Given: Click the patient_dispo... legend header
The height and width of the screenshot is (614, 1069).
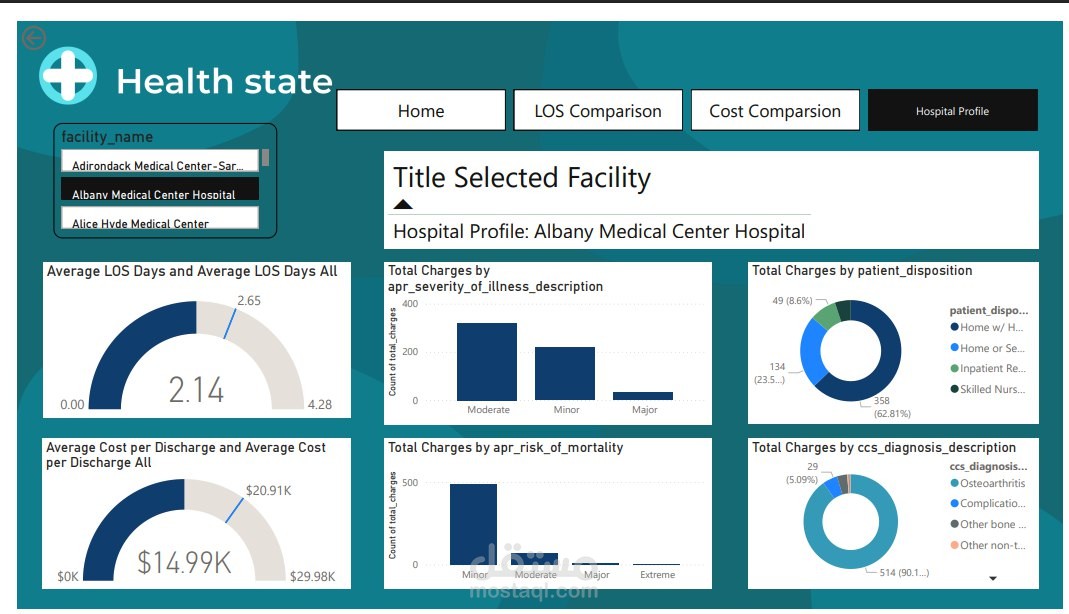Looking at the screenshot, I should (989, 310).
